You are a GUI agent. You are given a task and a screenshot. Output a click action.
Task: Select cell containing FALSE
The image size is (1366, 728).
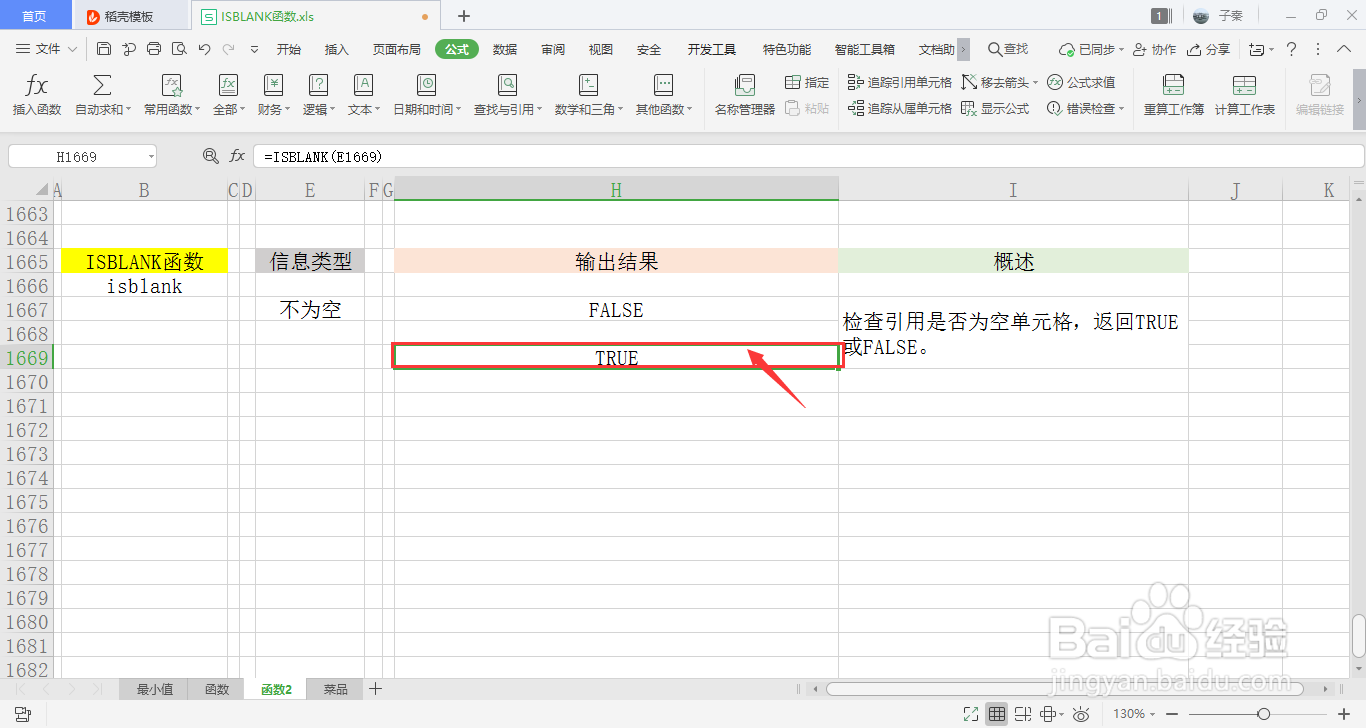point(616,310)
